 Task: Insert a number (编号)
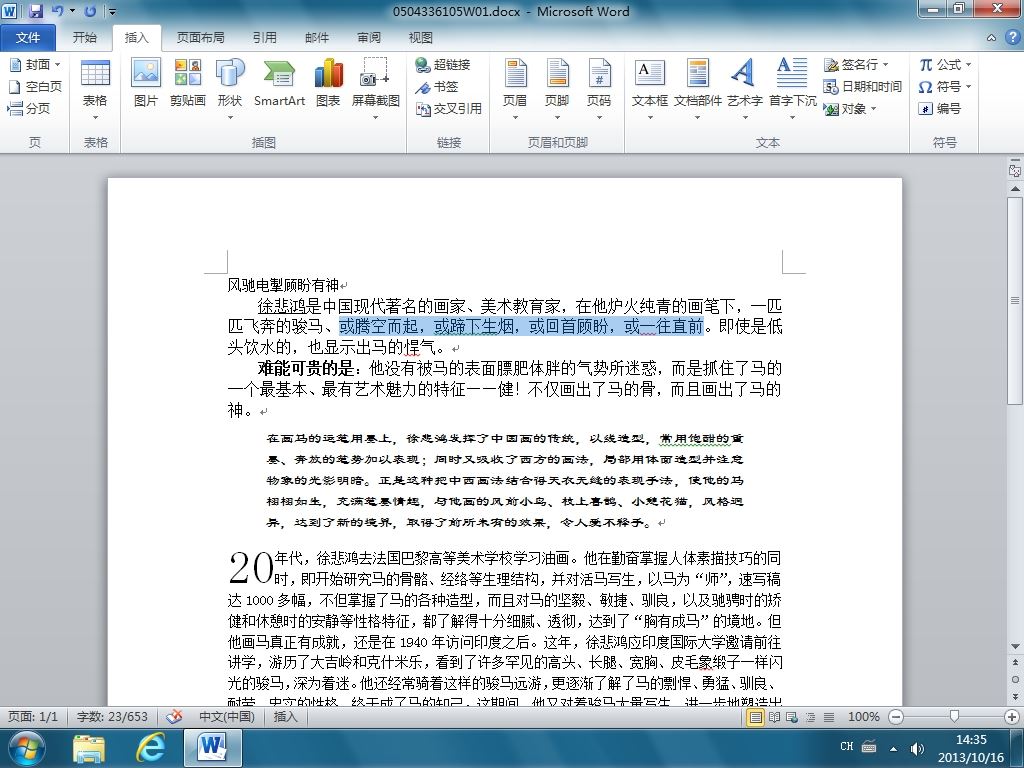939,108
